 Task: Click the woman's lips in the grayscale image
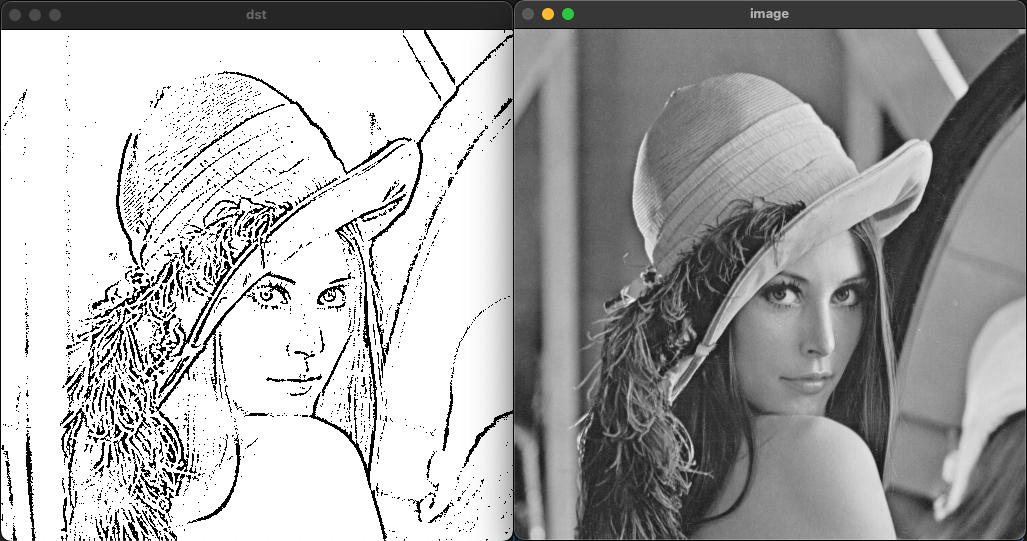click(802, 382)
